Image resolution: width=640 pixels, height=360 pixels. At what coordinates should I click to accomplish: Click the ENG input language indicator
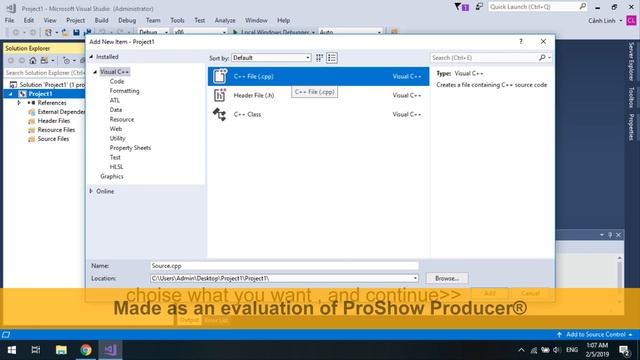click(x=572, y=350)
